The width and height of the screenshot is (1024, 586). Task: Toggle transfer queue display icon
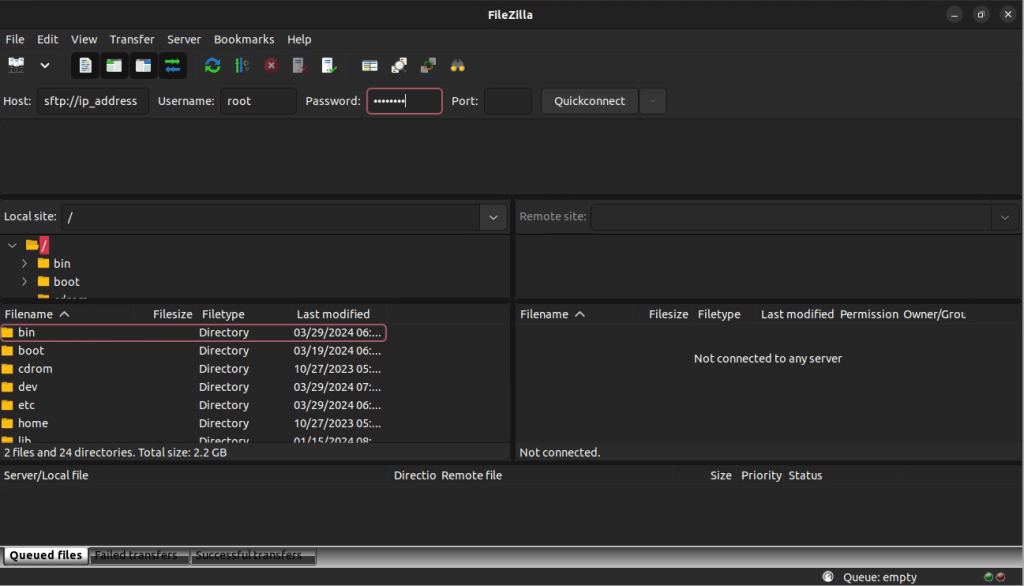click(173, 65)
